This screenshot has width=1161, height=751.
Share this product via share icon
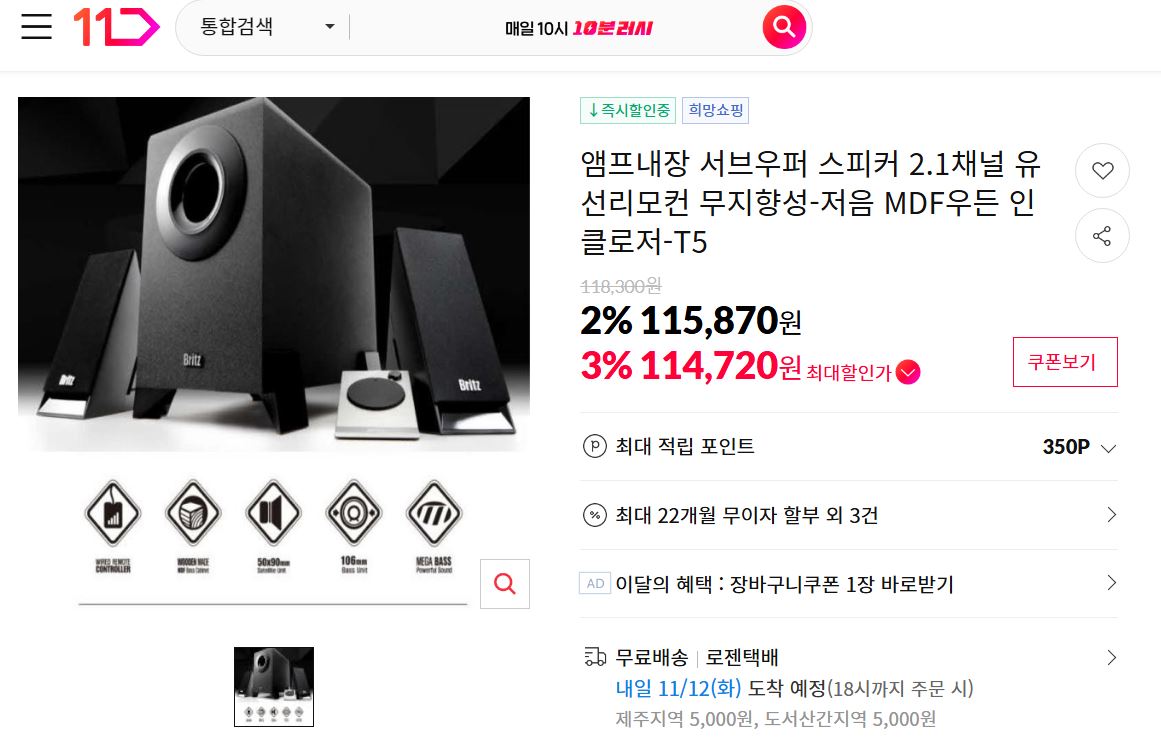tap(1102, 236)
